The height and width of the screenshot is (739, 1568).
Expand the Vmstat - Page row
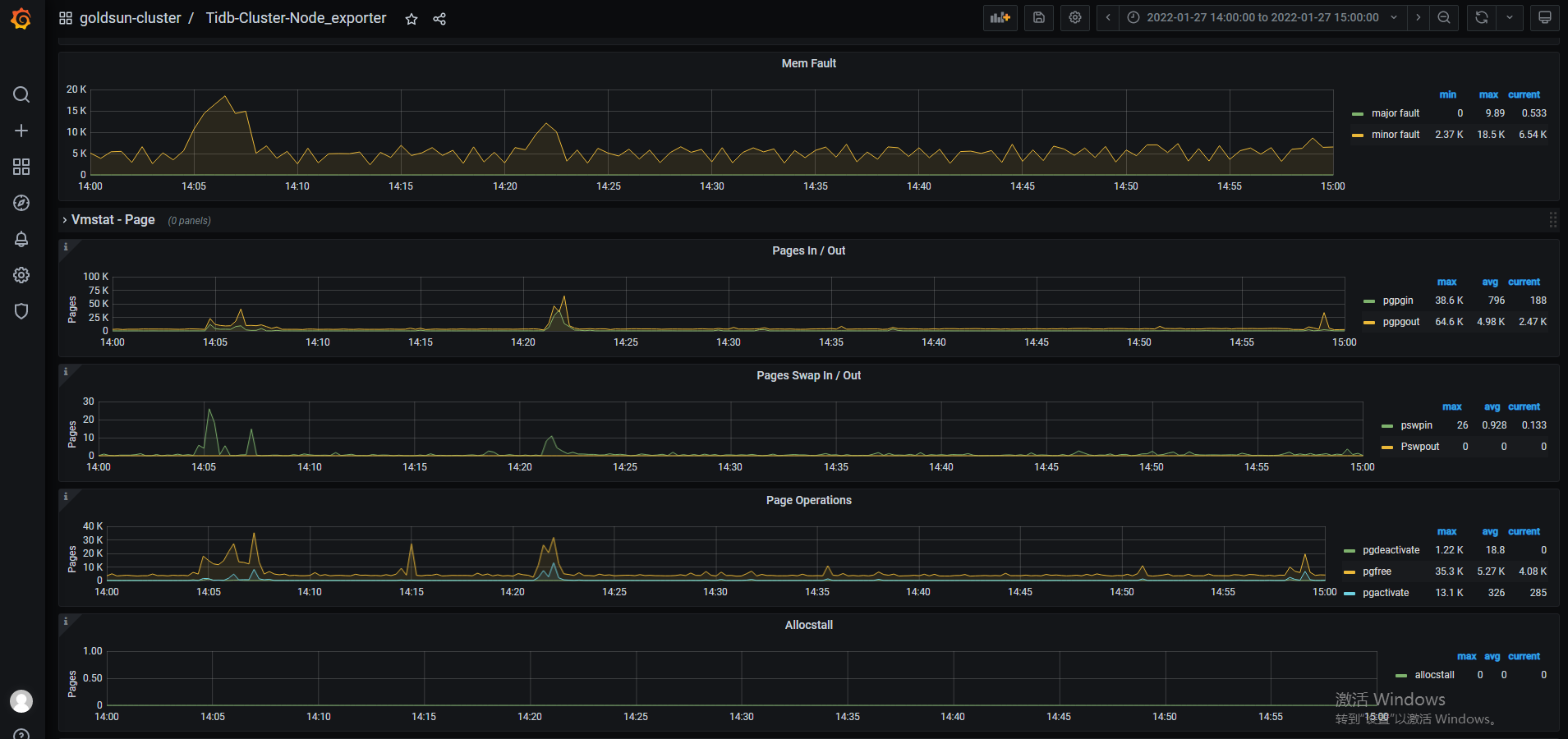tap(113, 219)
